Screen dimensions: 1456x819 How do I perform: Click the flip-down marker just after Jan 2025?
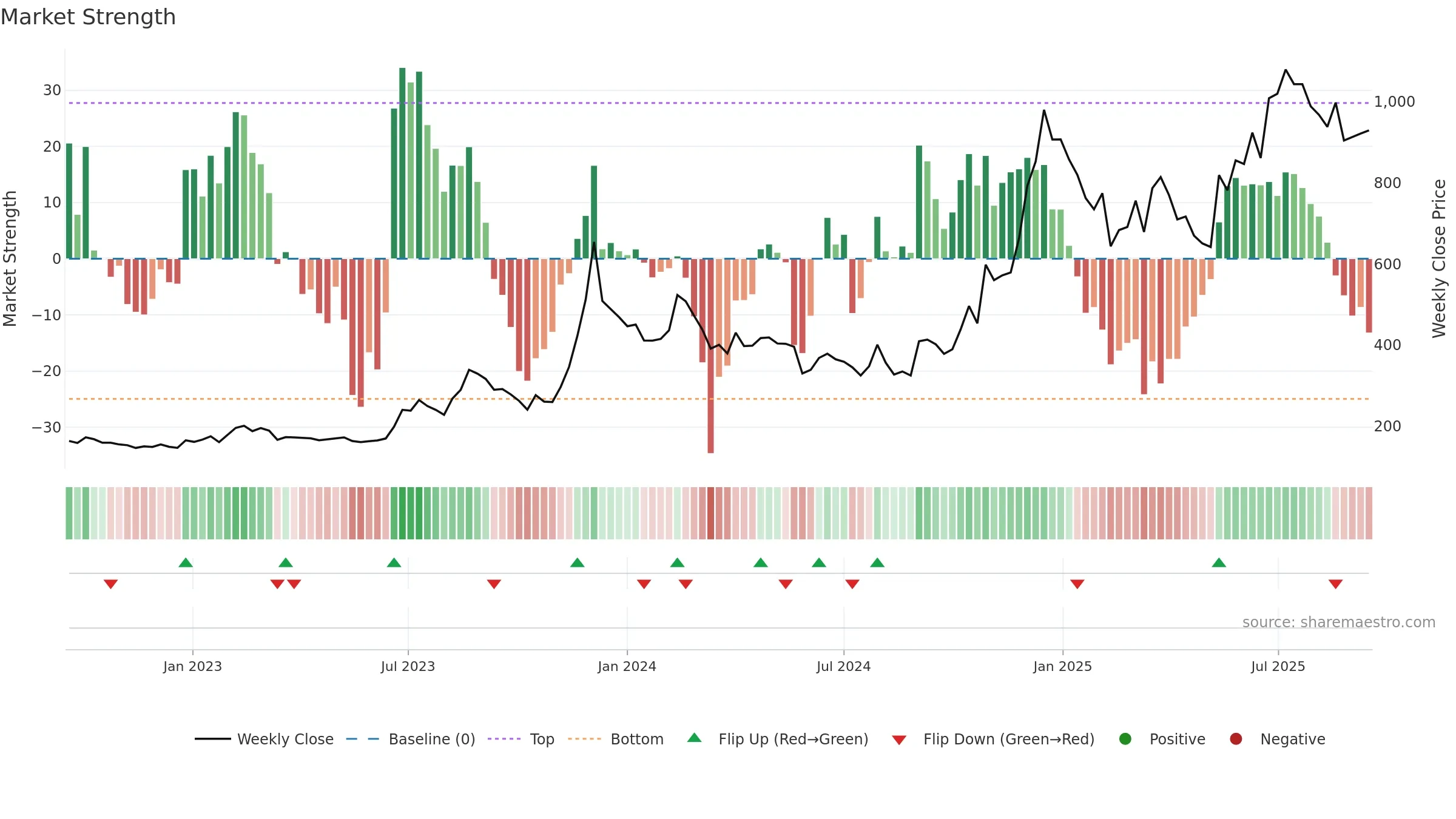pos(1077,584)
